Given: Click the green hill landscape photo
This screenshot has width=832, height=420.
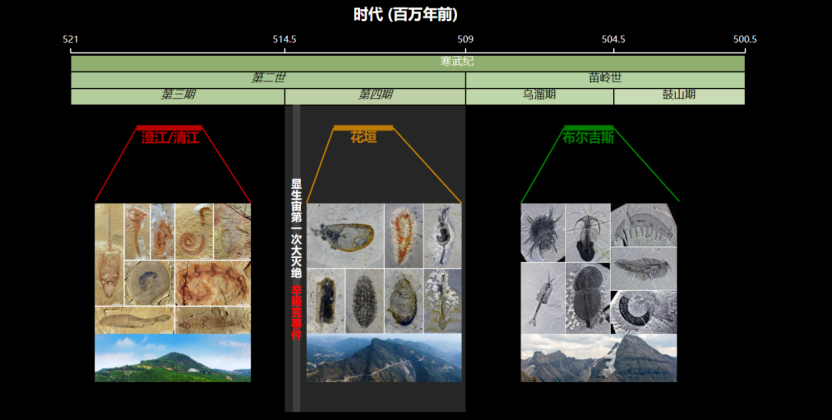Looking at the screenshot, I should [173, 358].
